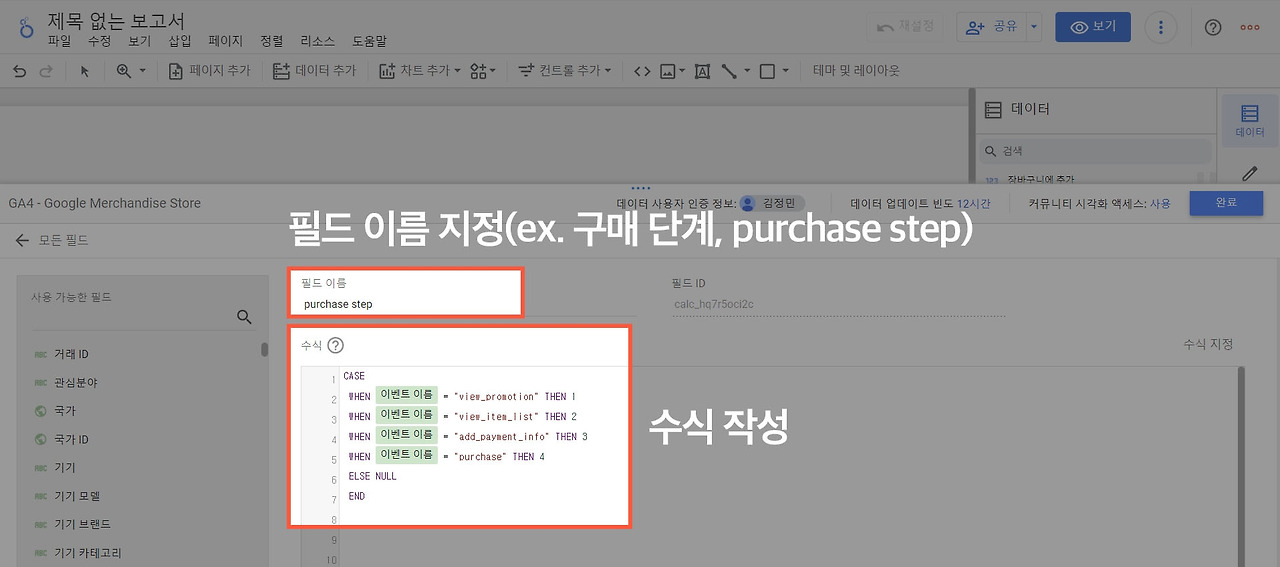Screen dimensions: 1280x567
Task: Click the available fields list scrollbar
Action: coord(264,349)
